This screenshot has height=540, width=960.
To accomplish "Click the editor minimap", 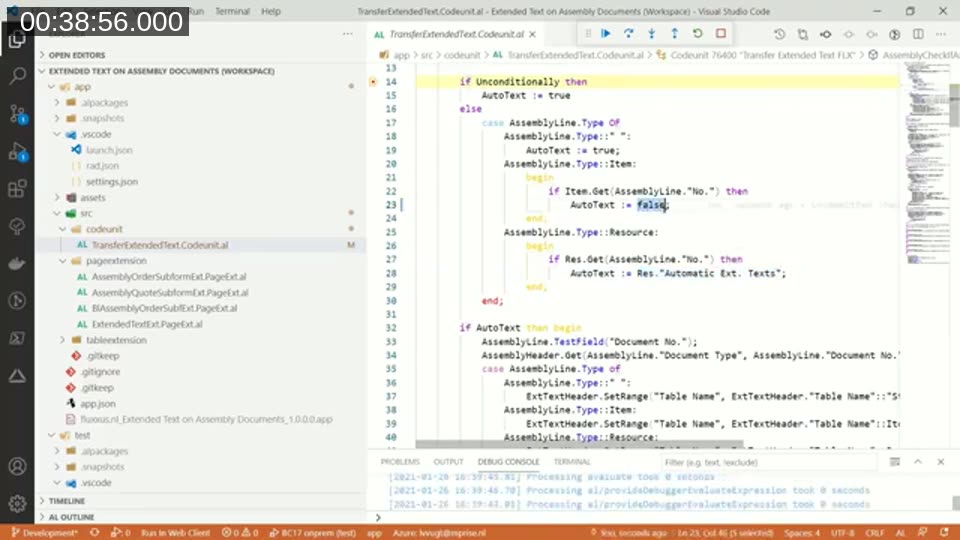I will [x=926, y=165].
